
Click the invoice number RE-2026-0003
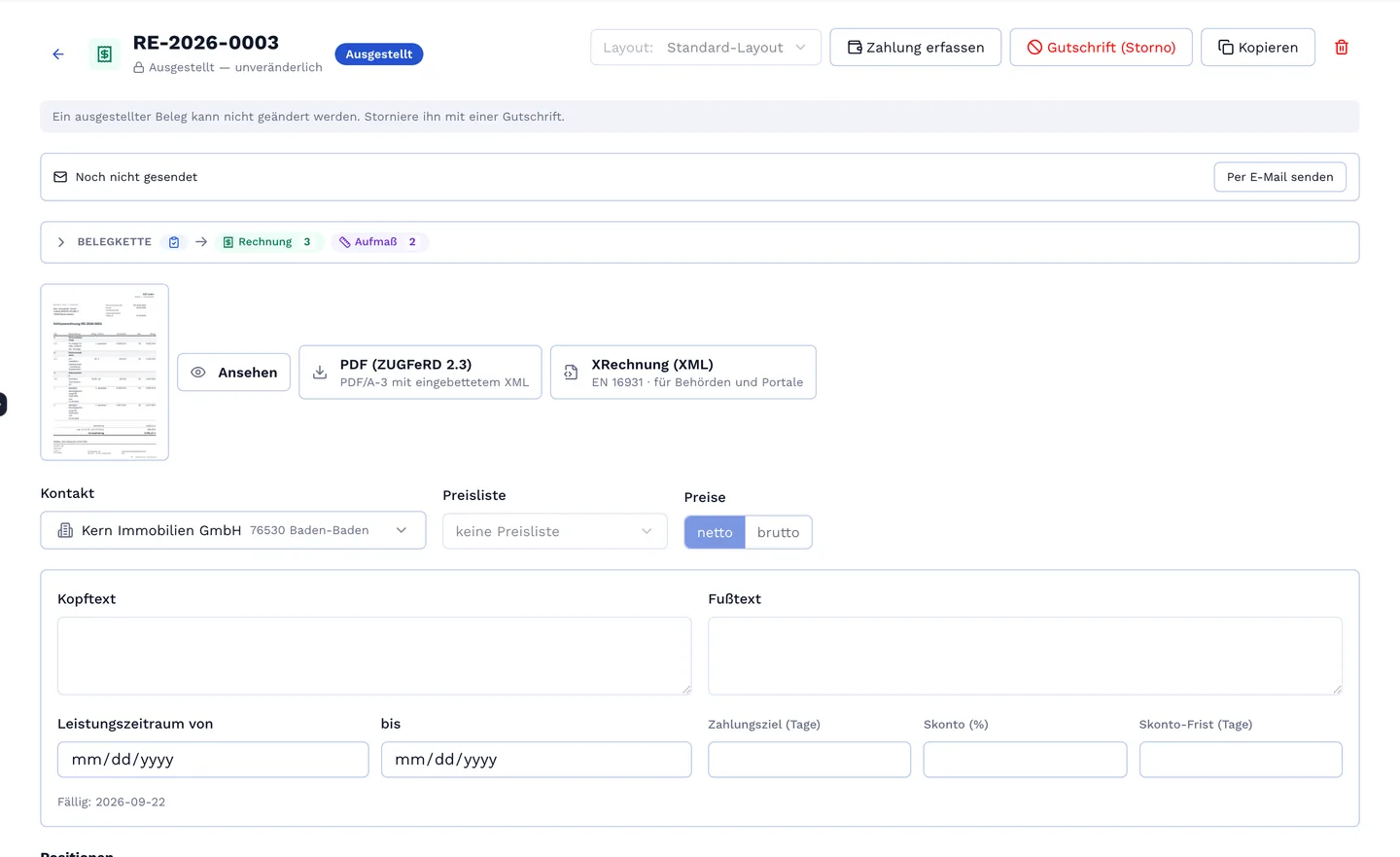(x=206, y=43)
